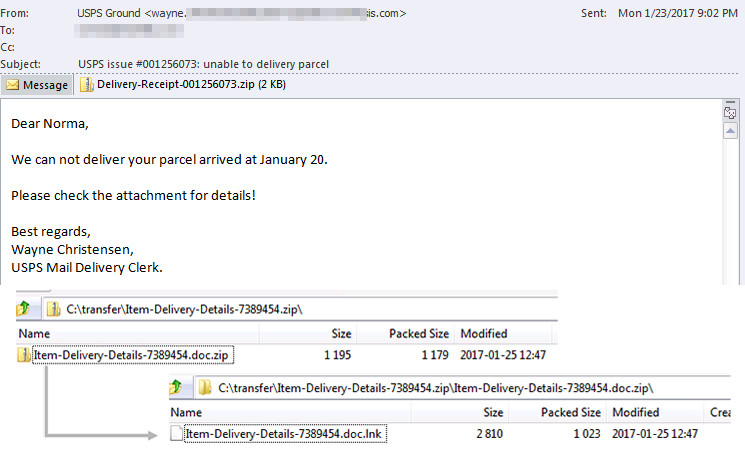Sort first archive list by Packed Size

[x=406, y=334]
